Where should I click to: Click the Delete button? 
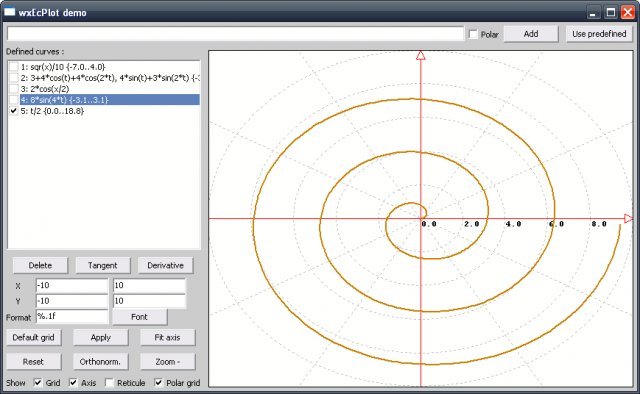click(x=40, y=265)
